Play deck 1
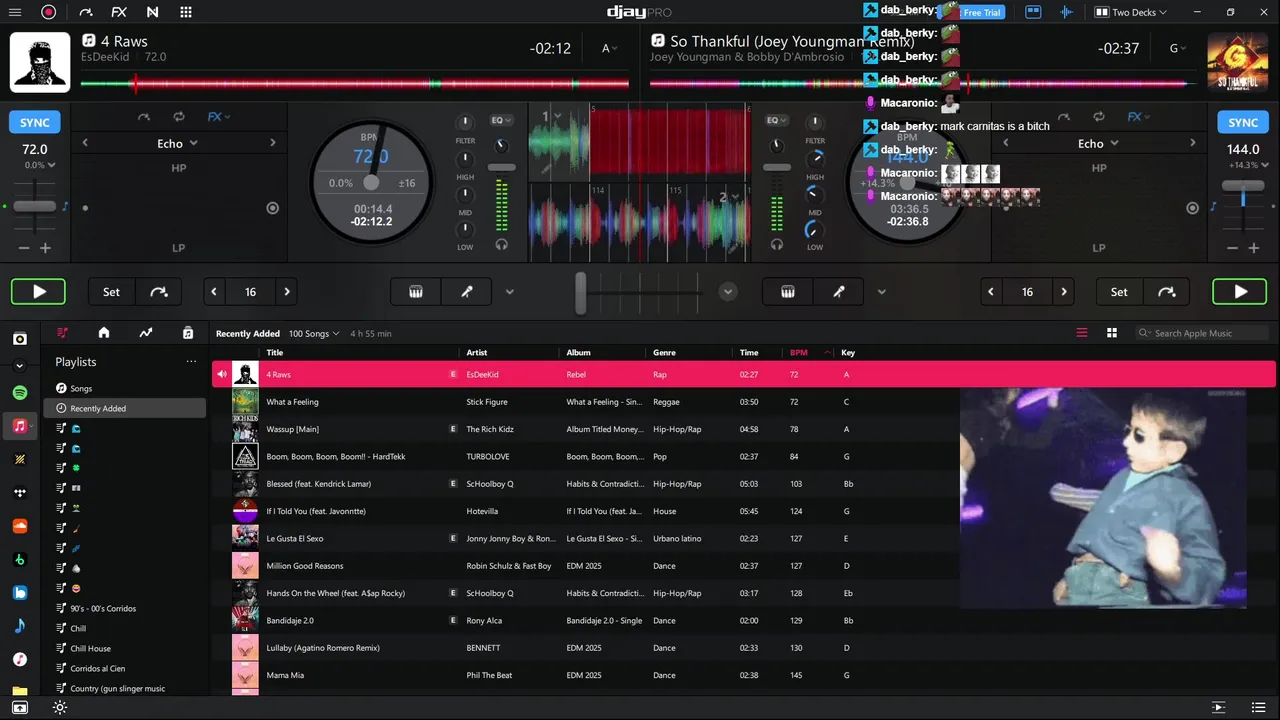1280x720 pixels. 39,292
